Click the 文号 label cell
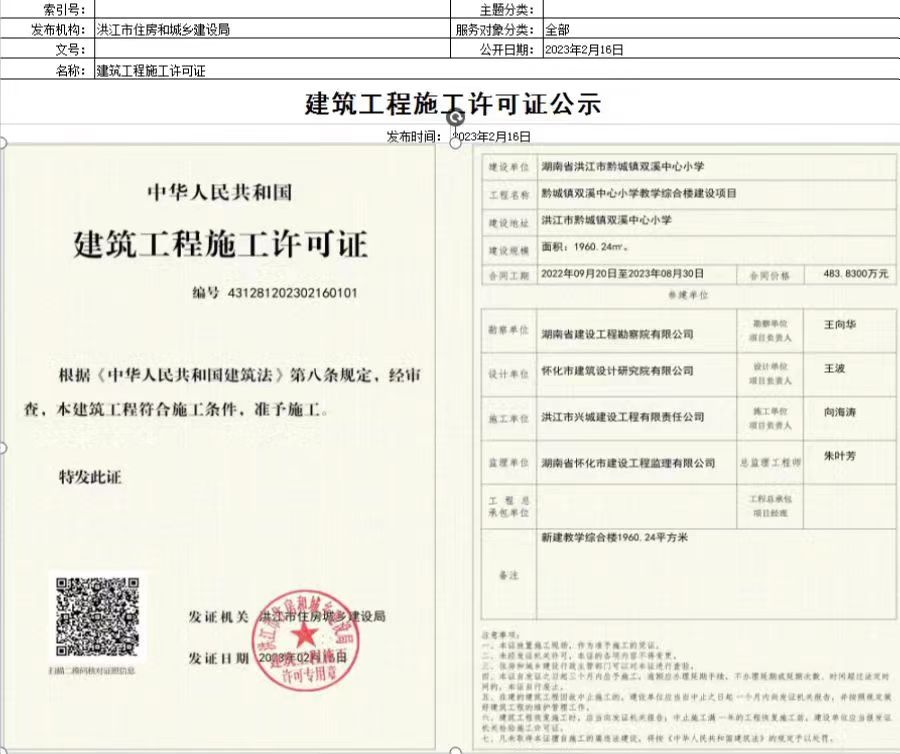Viewport: 900px width, 754px height. 47,49
